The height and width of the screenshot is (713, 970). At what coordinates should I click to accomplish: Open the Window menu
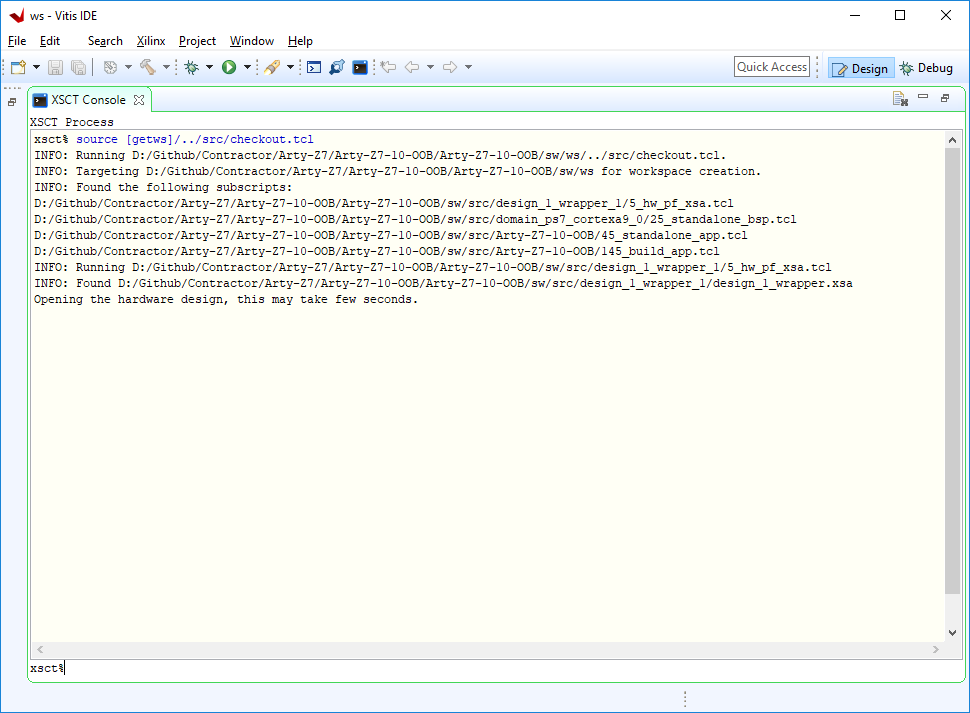pos(252,41)
